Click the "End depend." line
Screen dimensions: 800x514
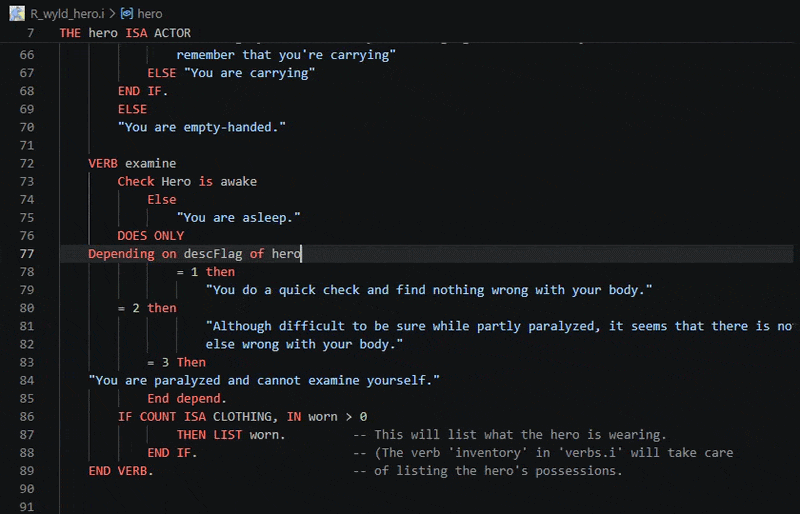(x=187, y=398)
